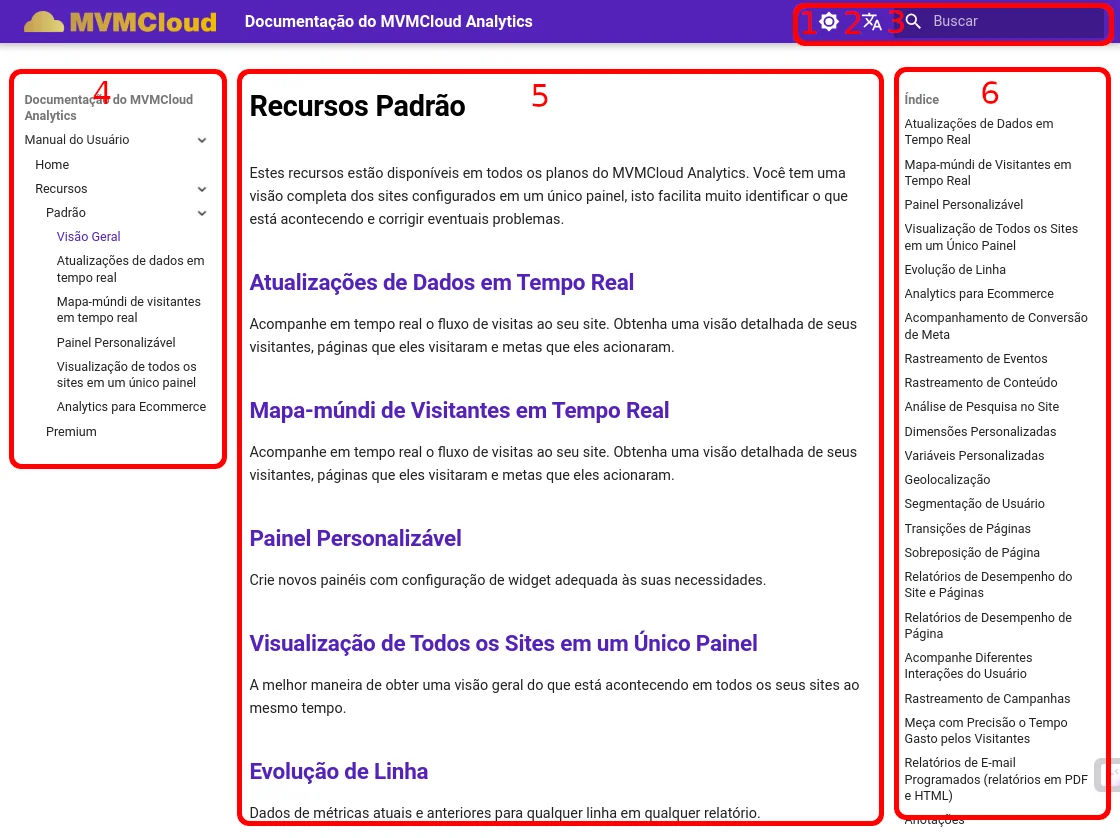Open the language translation selector icon
Screen dimensions: 1120x838
(872, 21)
